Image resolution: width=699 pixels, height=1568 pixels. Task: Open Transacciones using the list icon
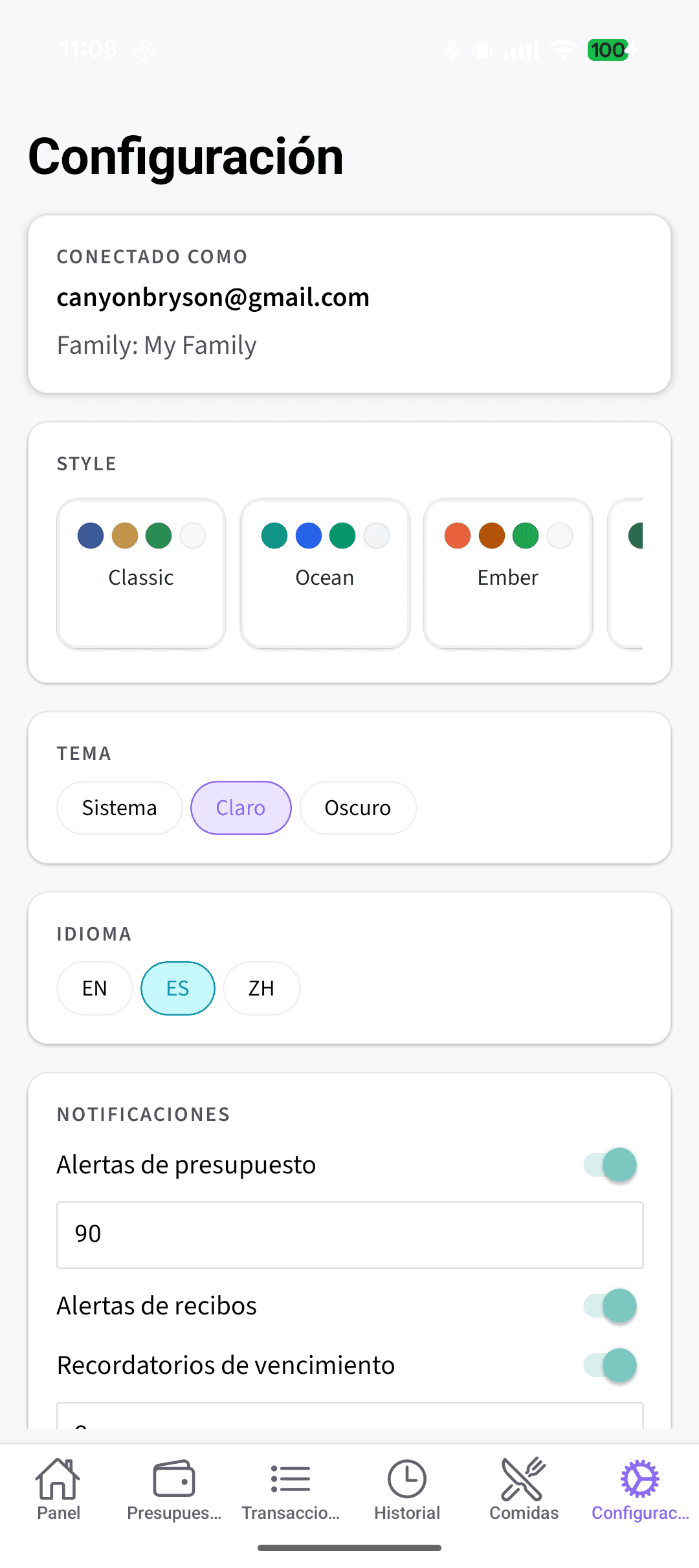[290, 1481]
